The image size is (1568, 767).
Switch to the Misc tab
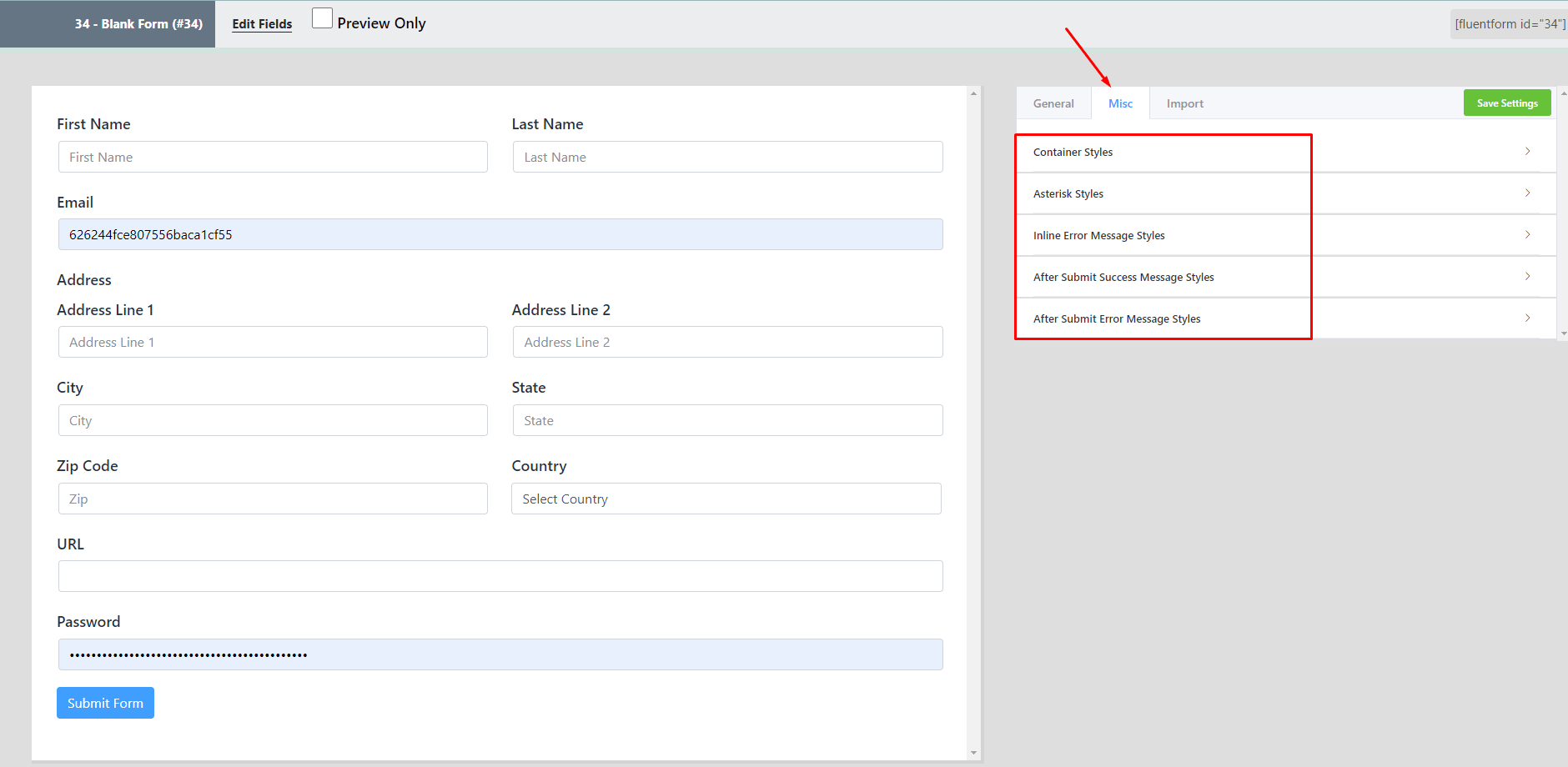click(x=1120, y=103)
